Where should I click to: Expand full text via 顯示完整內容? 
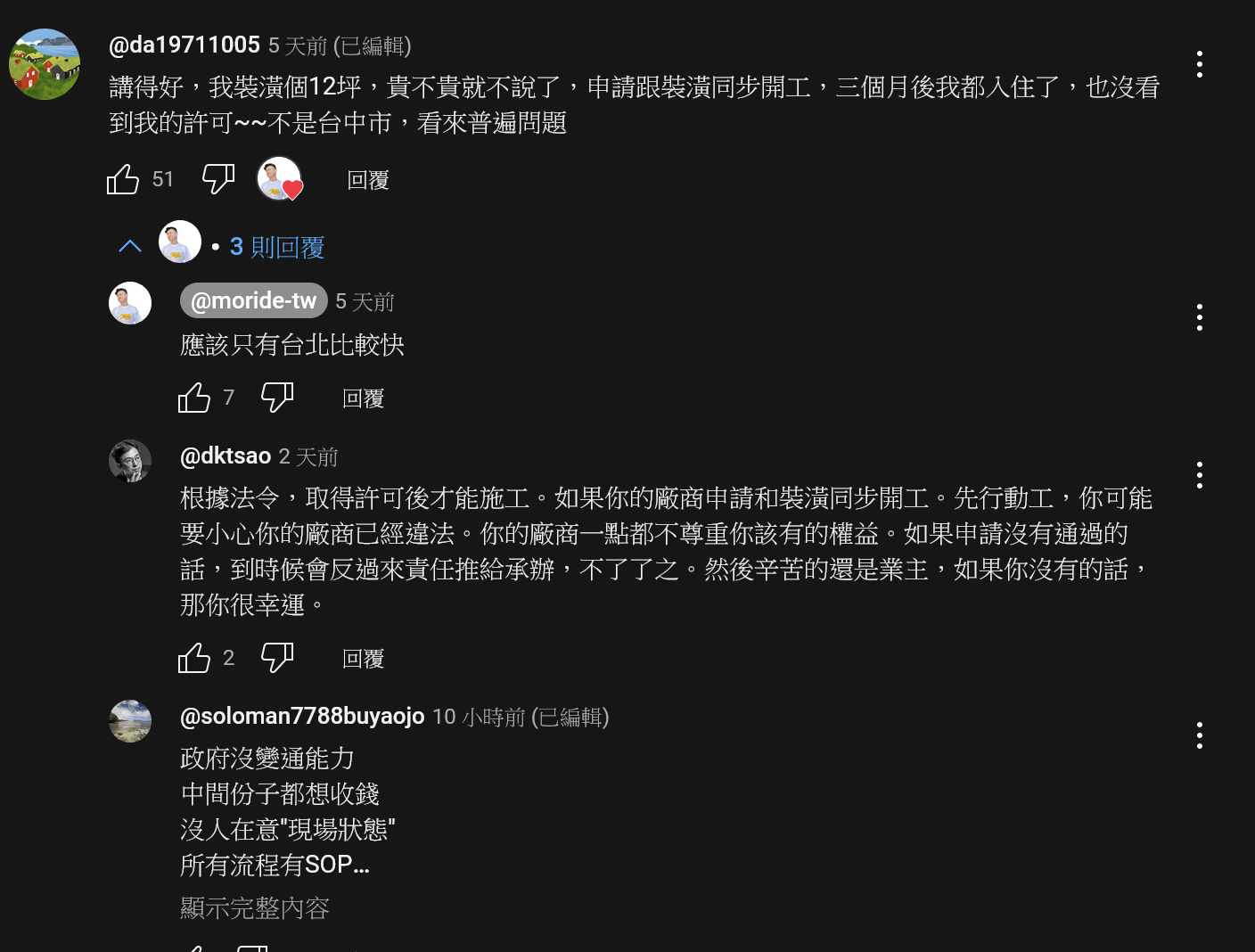pos(255,908)
